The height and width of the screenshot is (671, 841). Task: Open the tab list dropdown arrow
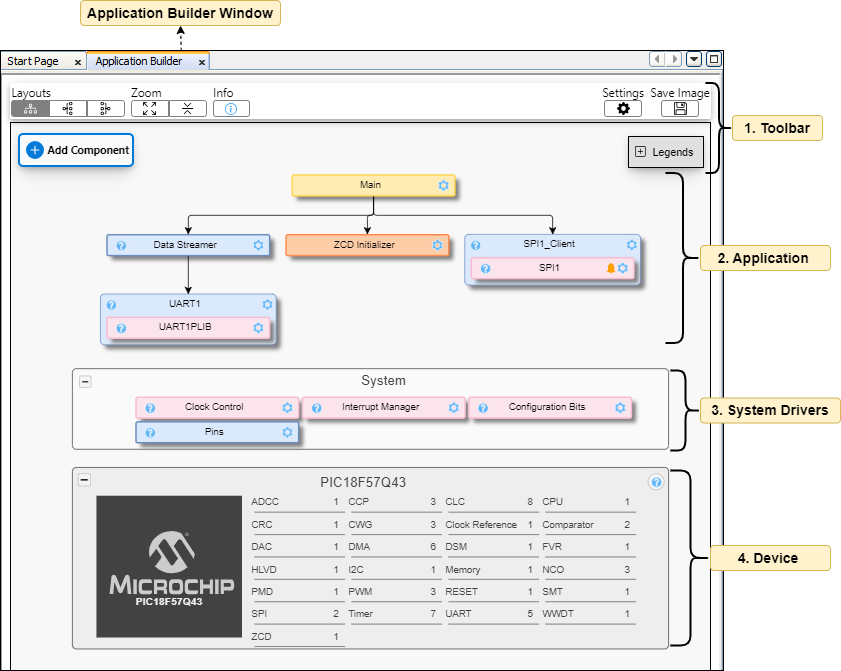(695, 60)
